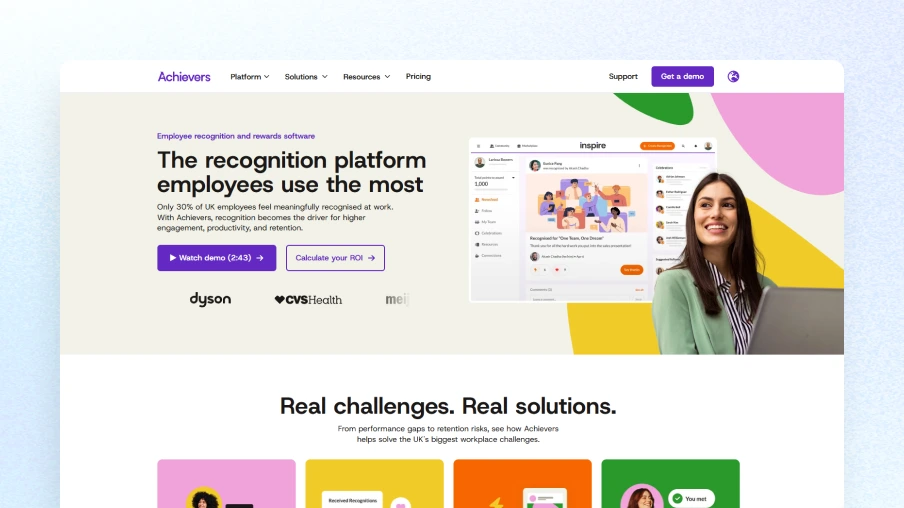Image resolution: width=904 pixels, height=508 pixels.
Task: Expand the Resources dropdown menu
Action: [x=367, y=77]
